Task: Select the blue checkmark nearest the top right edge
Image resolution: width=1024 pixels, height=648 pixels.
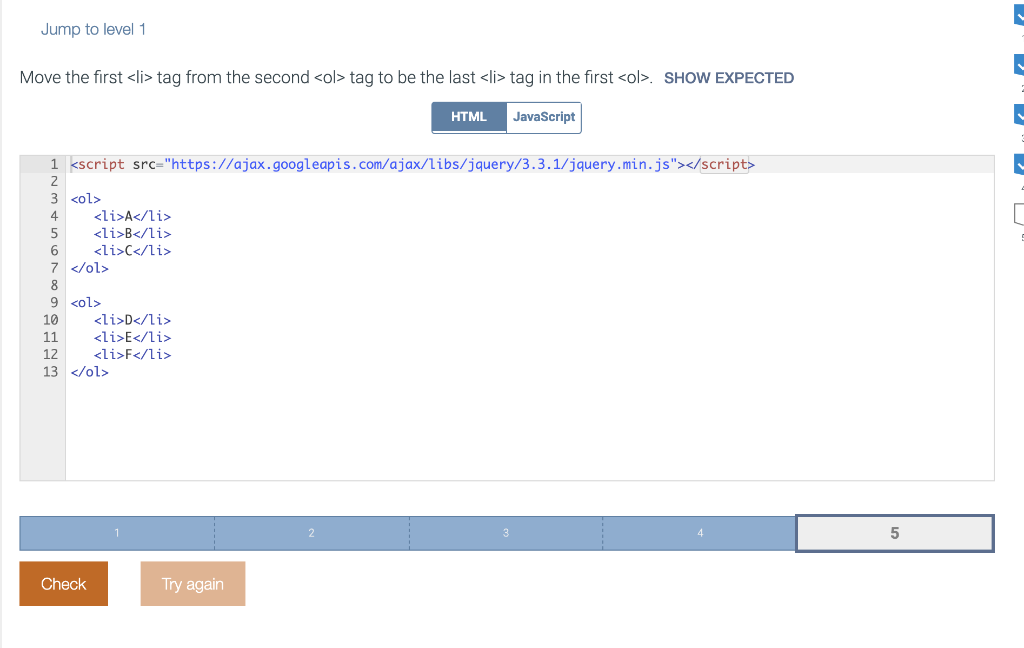Action: [1017, 15]
